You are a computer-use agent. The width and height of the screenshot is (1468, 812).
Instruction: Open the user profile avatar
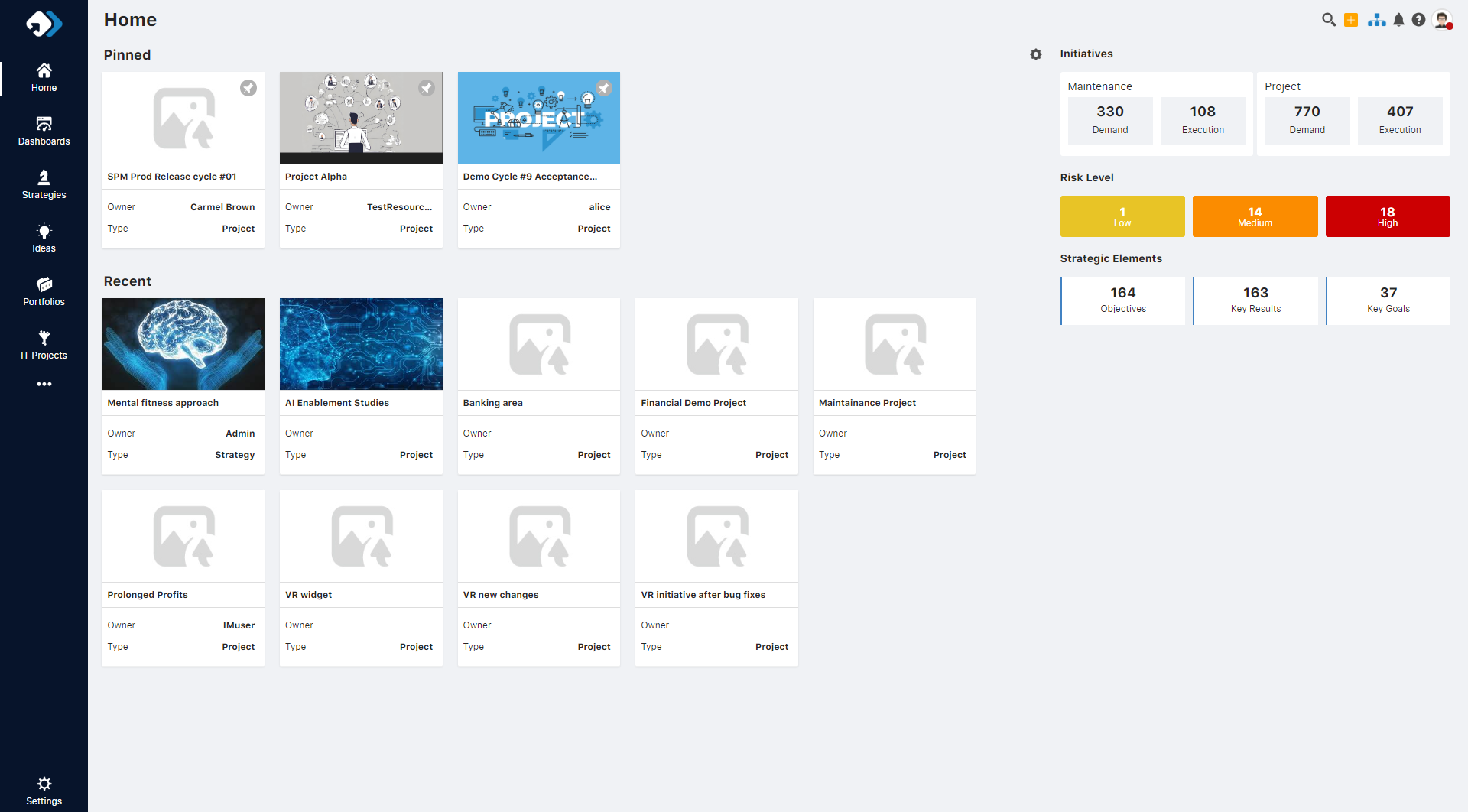coord(1442,20)
